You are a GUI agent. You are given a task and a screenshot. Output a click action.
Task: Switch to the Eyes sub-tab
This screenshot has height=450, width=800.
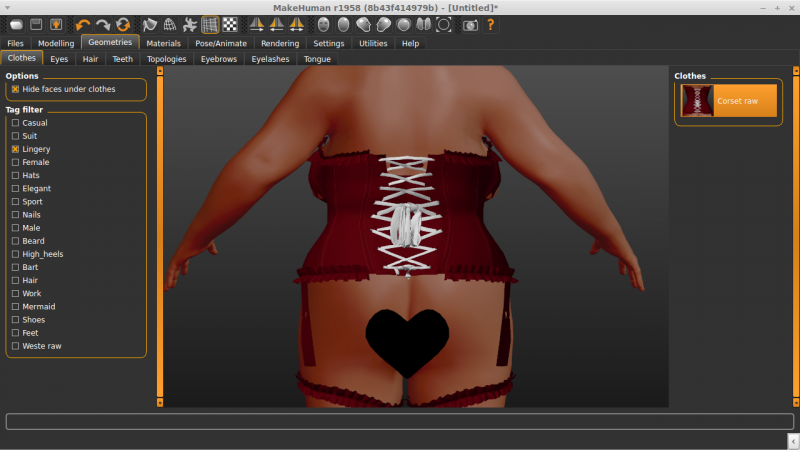(59, 59)
